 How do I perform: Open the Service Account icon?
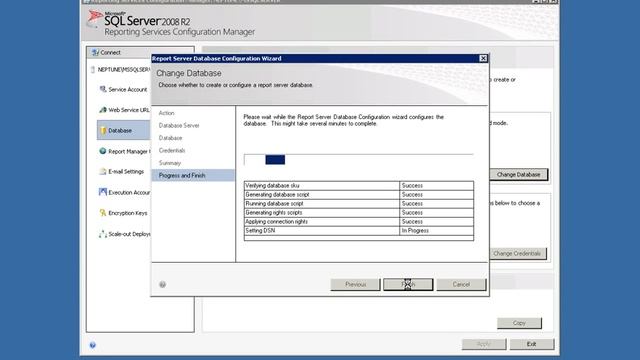[x=103, y=89]
